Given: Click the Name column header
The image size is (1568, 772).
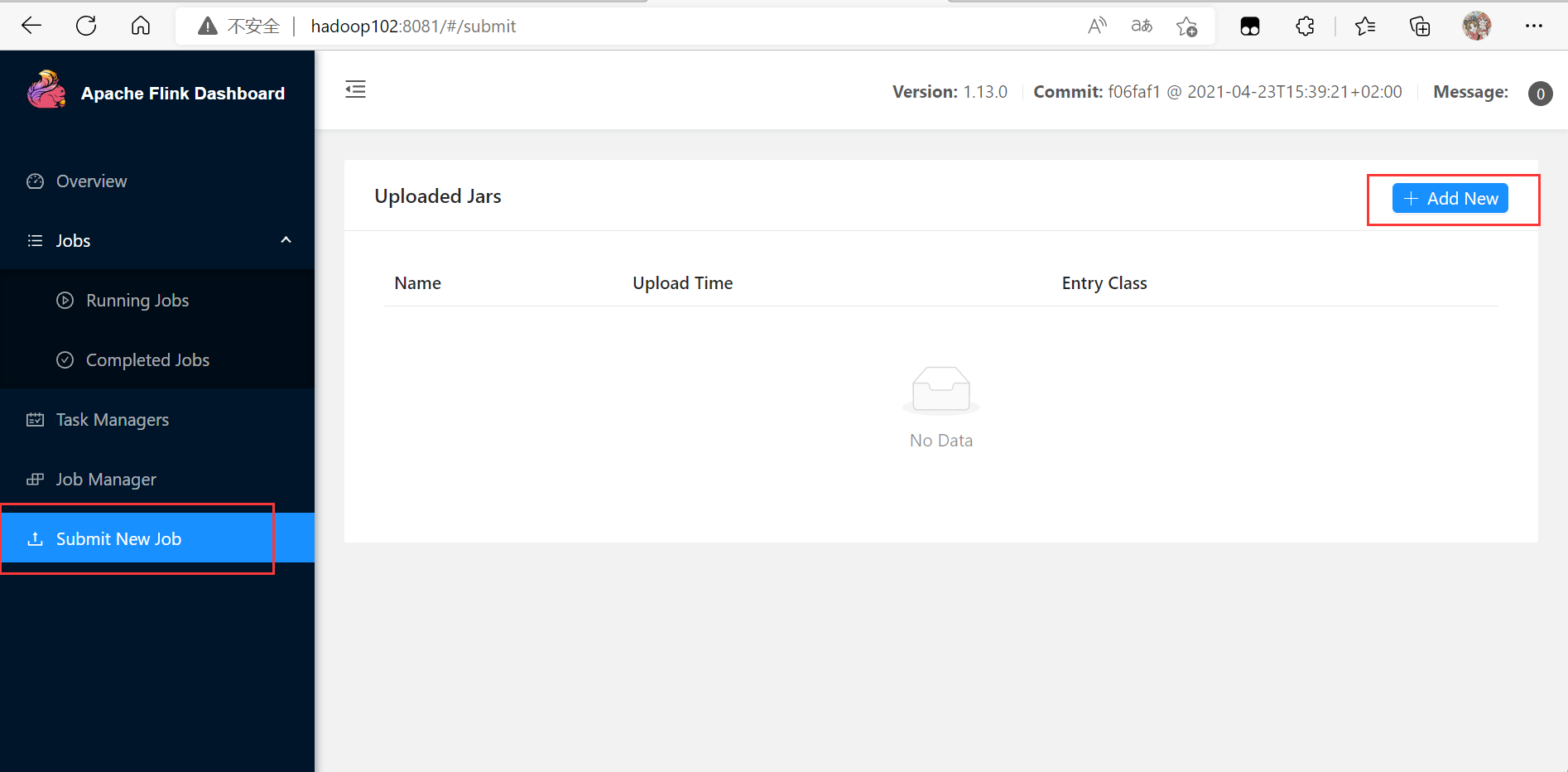Looking at the screenshot, I should point(418,283).
